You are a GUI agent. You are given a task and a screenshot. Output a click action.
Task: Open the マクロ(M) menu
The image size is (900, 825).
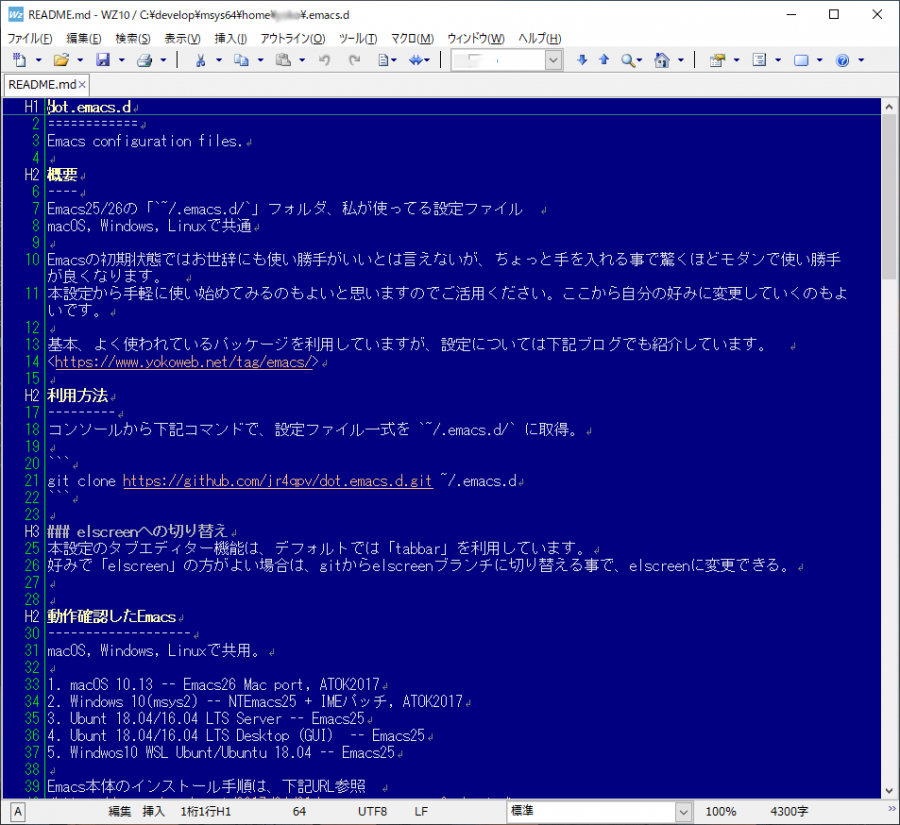tap(412, 38)
